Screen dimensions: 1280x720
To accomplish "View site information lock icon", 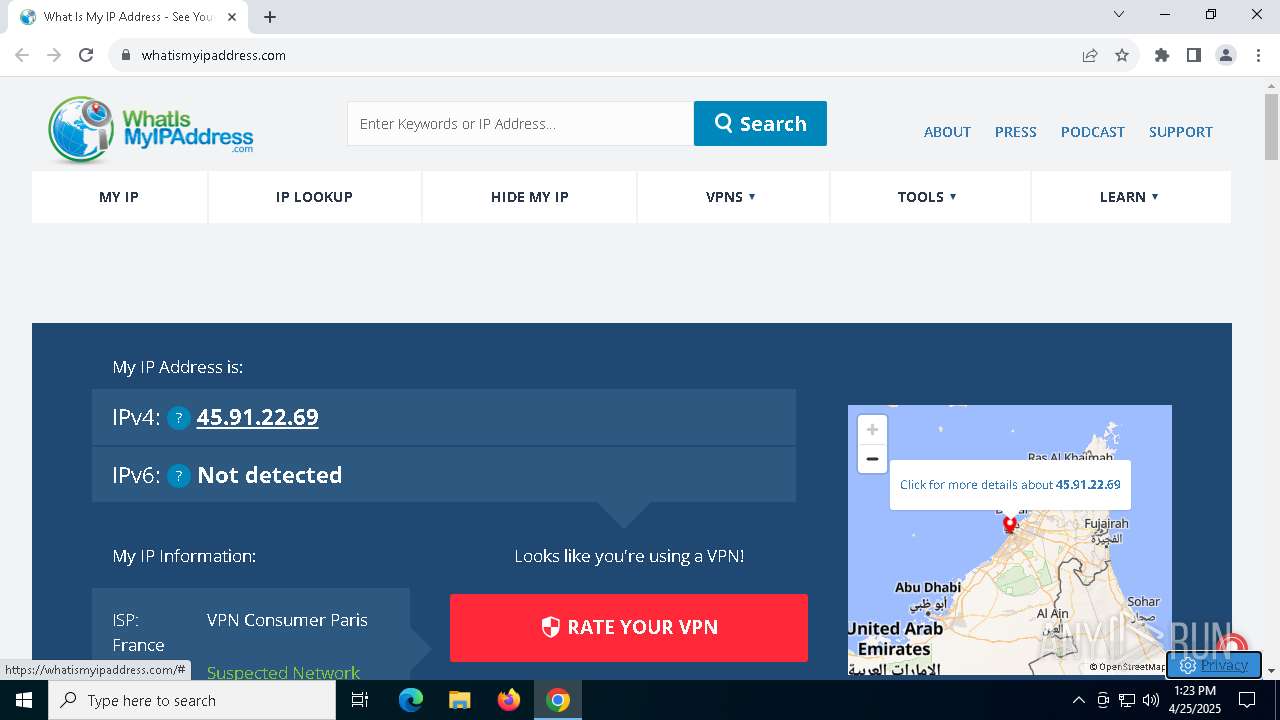I will [126, 55].
